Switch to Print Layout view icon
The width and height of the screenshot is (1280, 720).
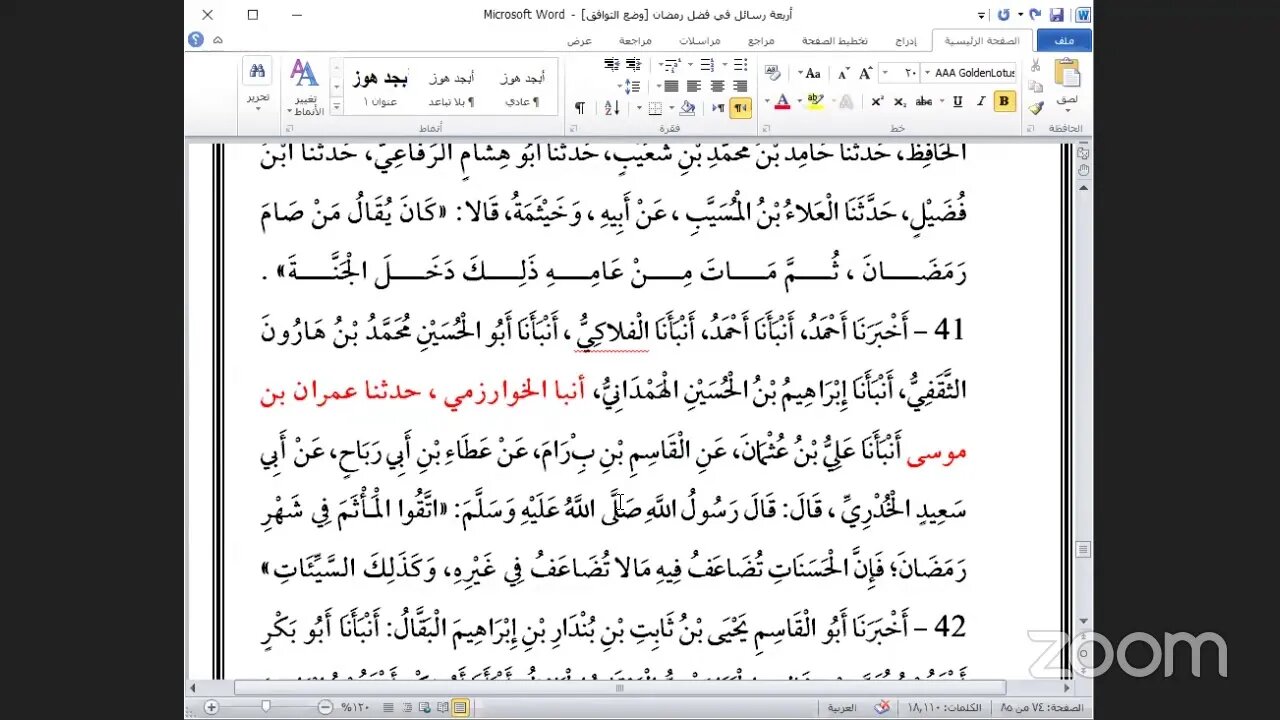(x=460, y=707)
